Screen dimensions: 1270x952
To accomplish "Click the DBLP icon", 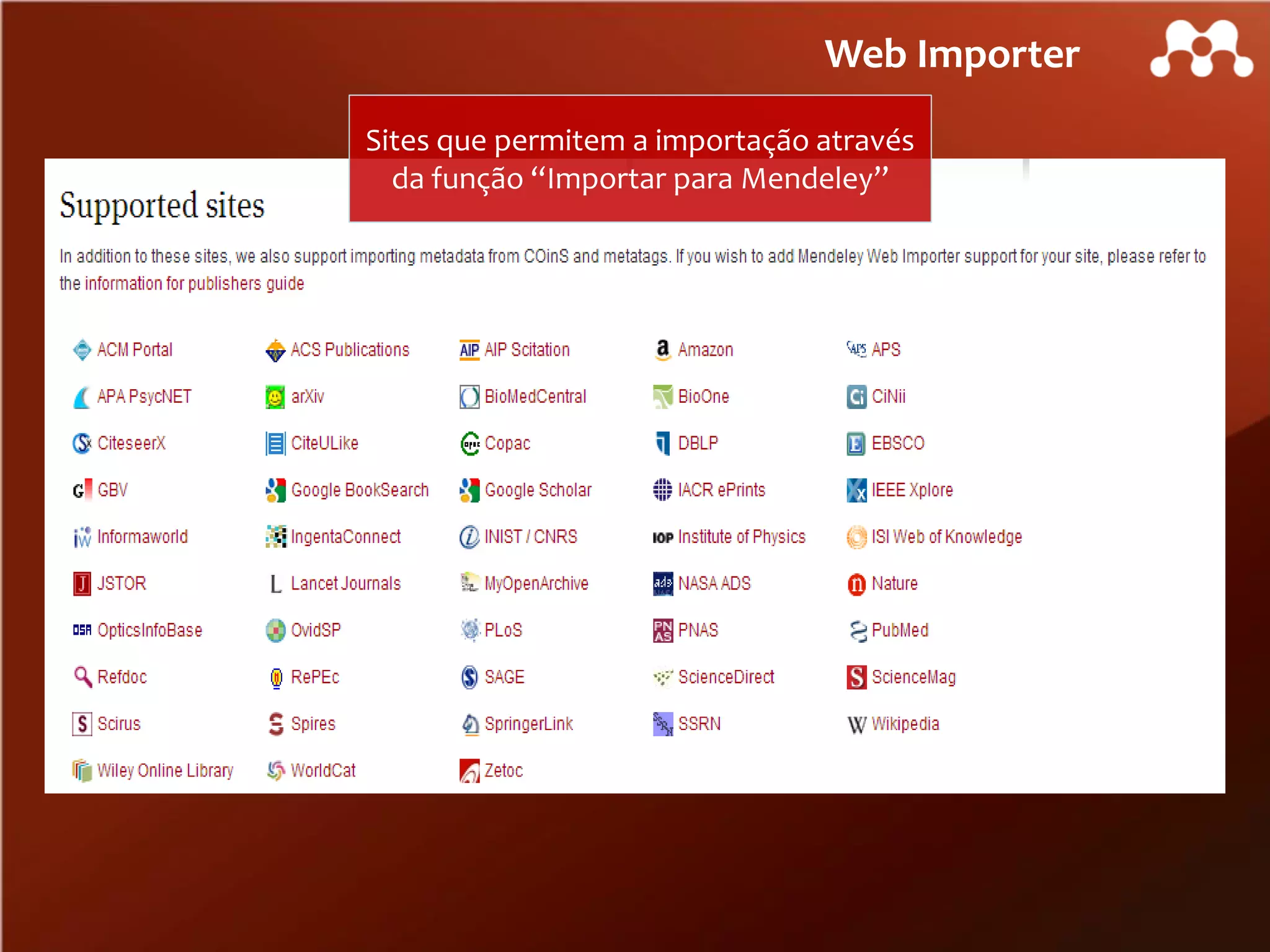I will (663, 444).
